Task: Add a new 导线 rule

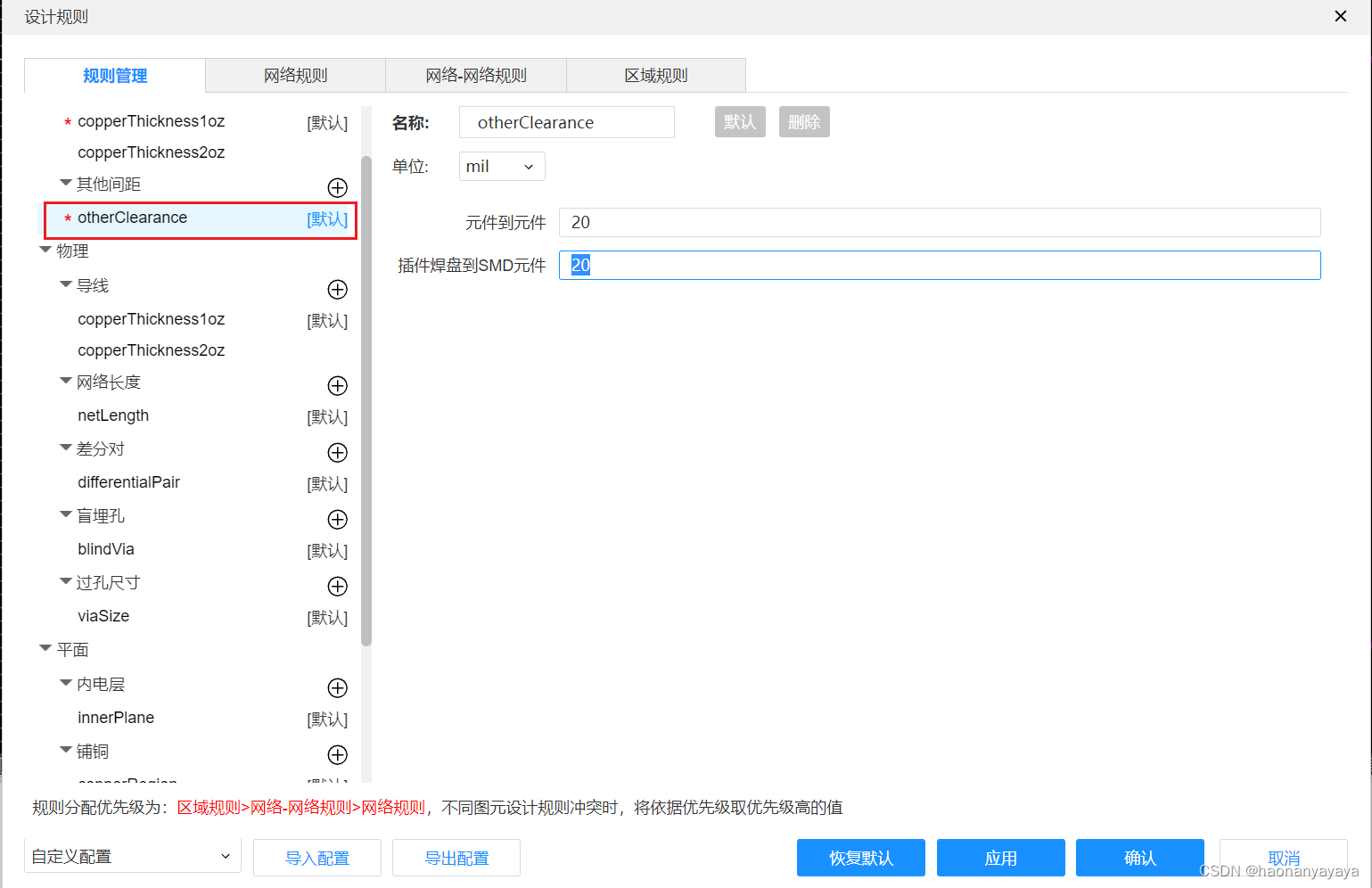Action: [x=337, y=289]
